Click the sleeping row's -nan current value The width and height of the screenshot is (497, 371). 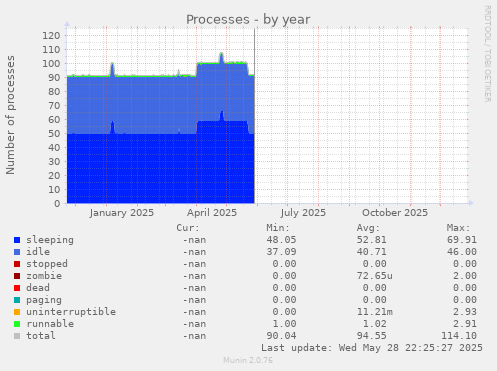coord(194,240)
